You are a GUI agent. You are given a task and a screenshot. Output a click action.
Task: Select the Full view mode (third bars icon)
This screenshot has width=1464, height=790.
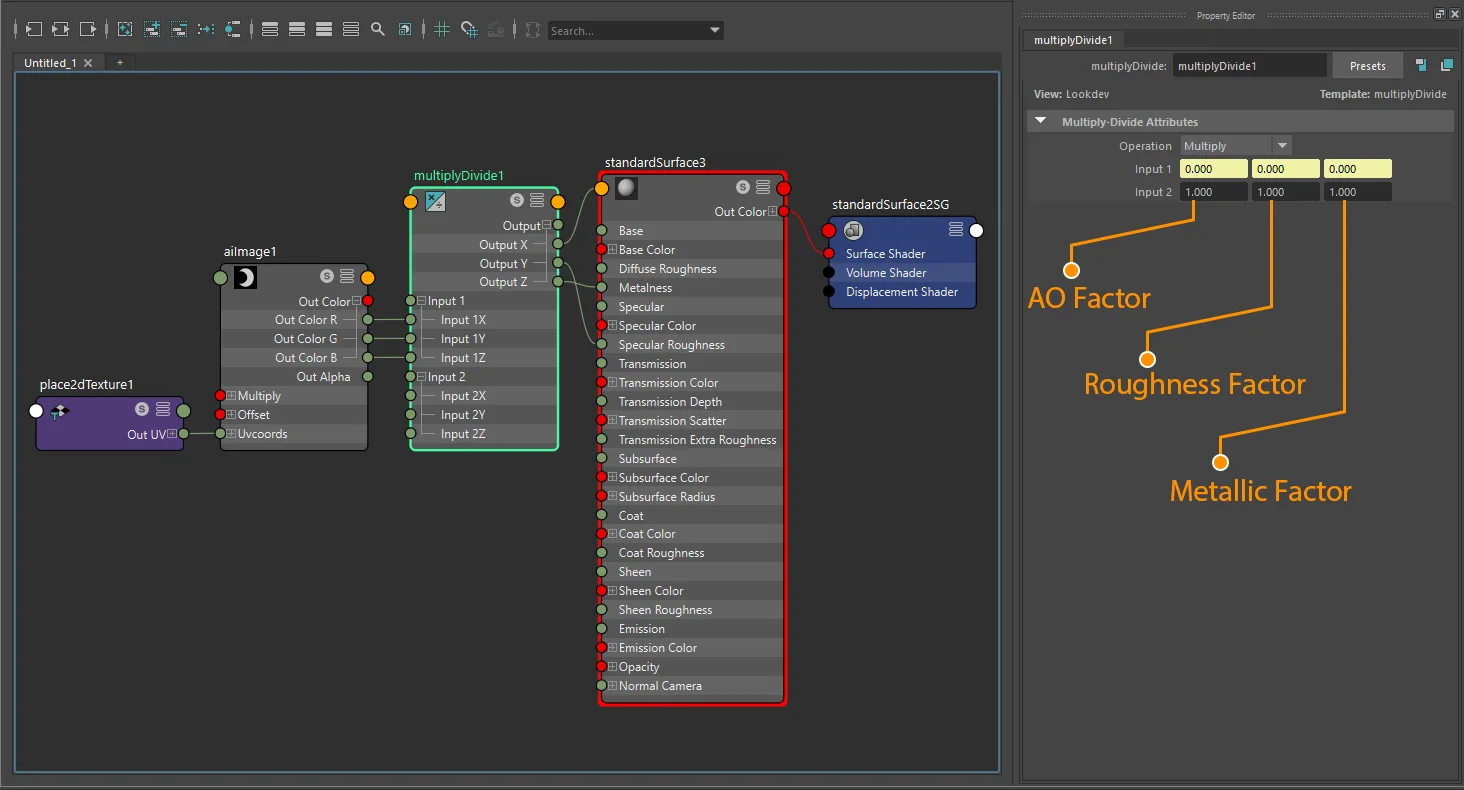coord(324,30)
